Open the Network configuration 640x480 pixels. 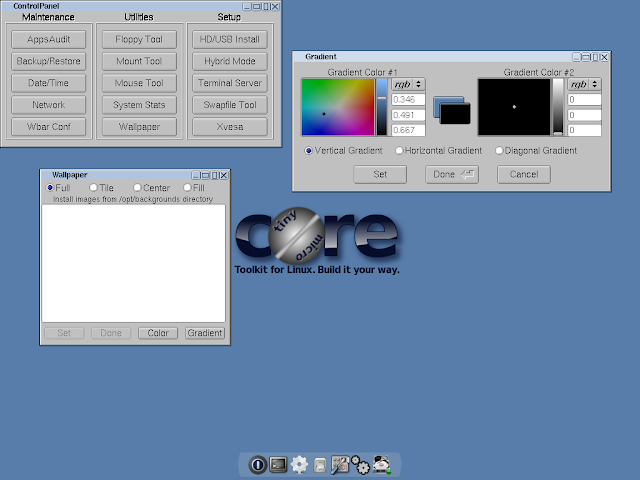49,105
